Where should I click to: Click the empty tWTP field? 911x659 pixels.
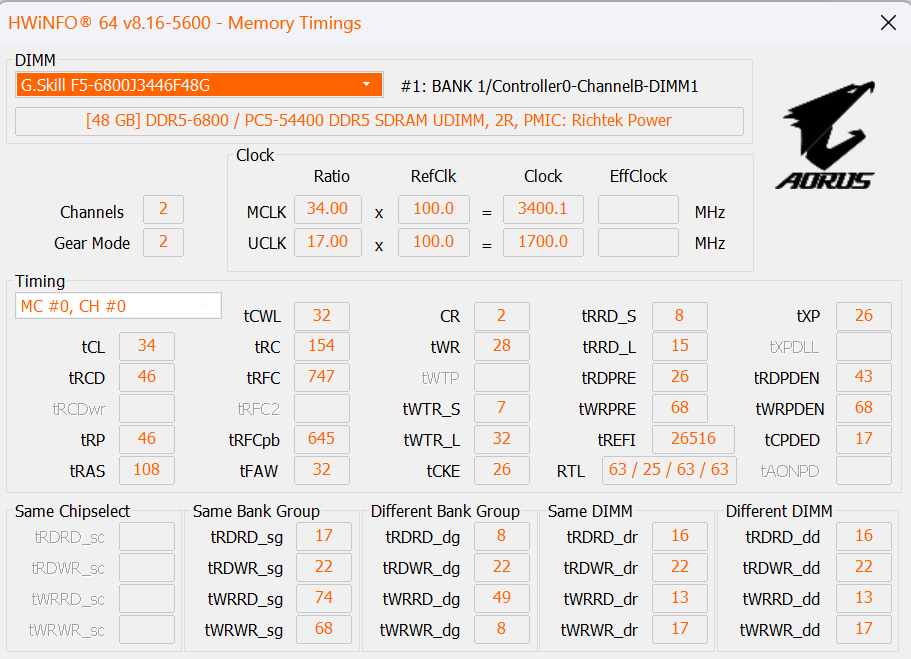[502, 377]
